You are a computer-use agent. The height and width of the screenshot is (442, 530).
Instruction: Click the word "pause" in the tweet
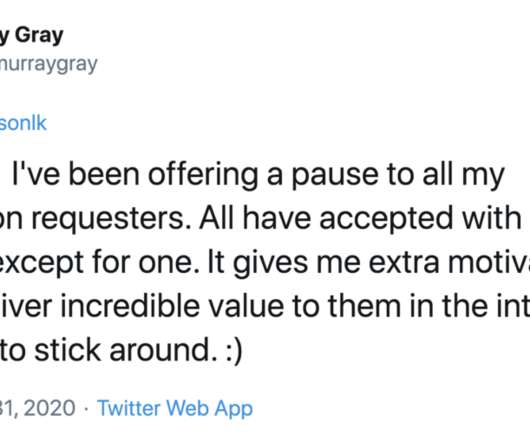[335, 177]
